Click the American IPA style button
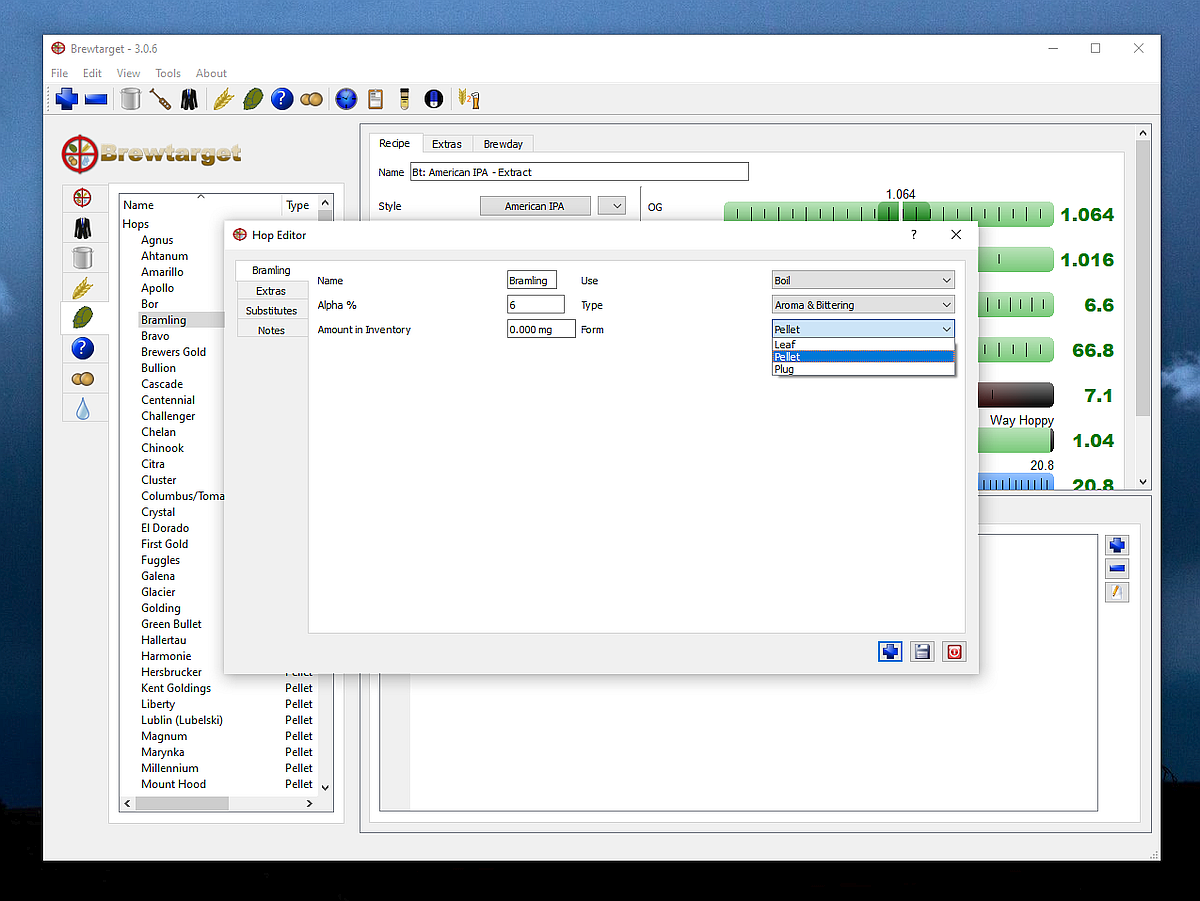 pyautogui.click(x=534, y=206)
